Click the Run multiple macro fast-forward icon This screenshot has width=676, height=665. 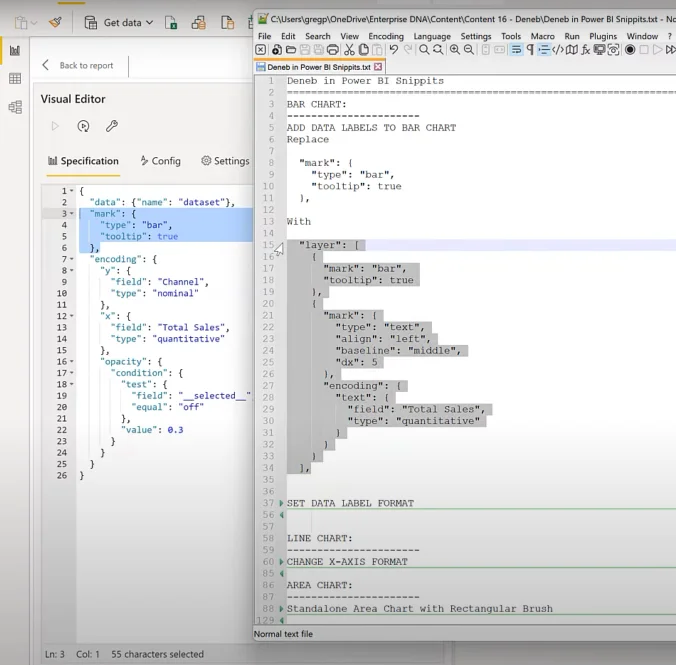(671, 50)
